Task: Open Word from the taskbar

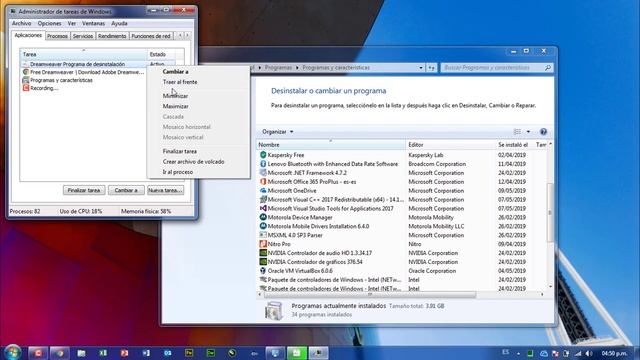Action: tap(146, 353)
